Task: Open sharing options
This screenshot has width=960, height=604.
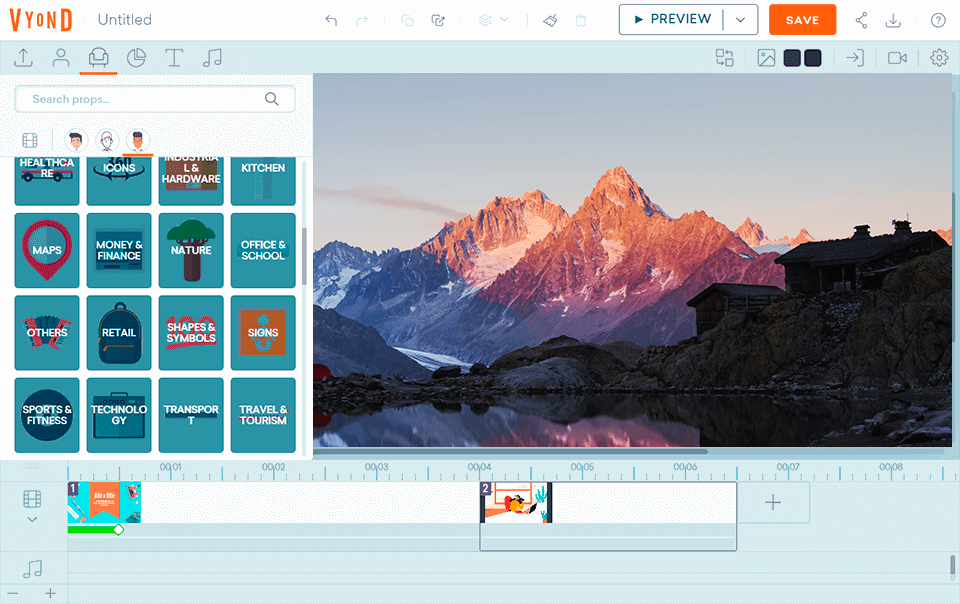Action: click(862, 20)
